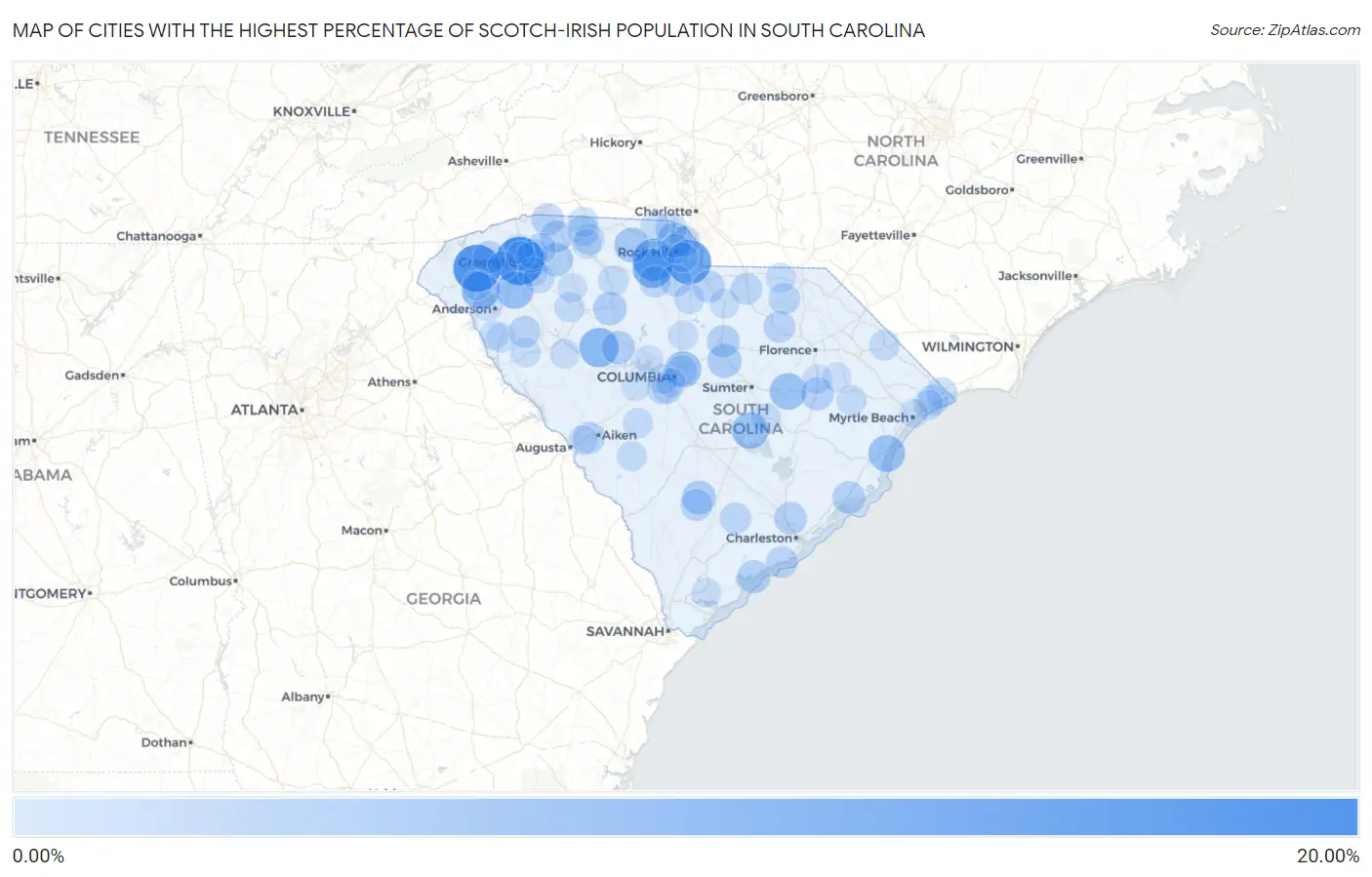Image resolution: width=1372 pixels, height=877 pixels.
Task: Click the Goldsboro city label
Action: tap(977, 190)
